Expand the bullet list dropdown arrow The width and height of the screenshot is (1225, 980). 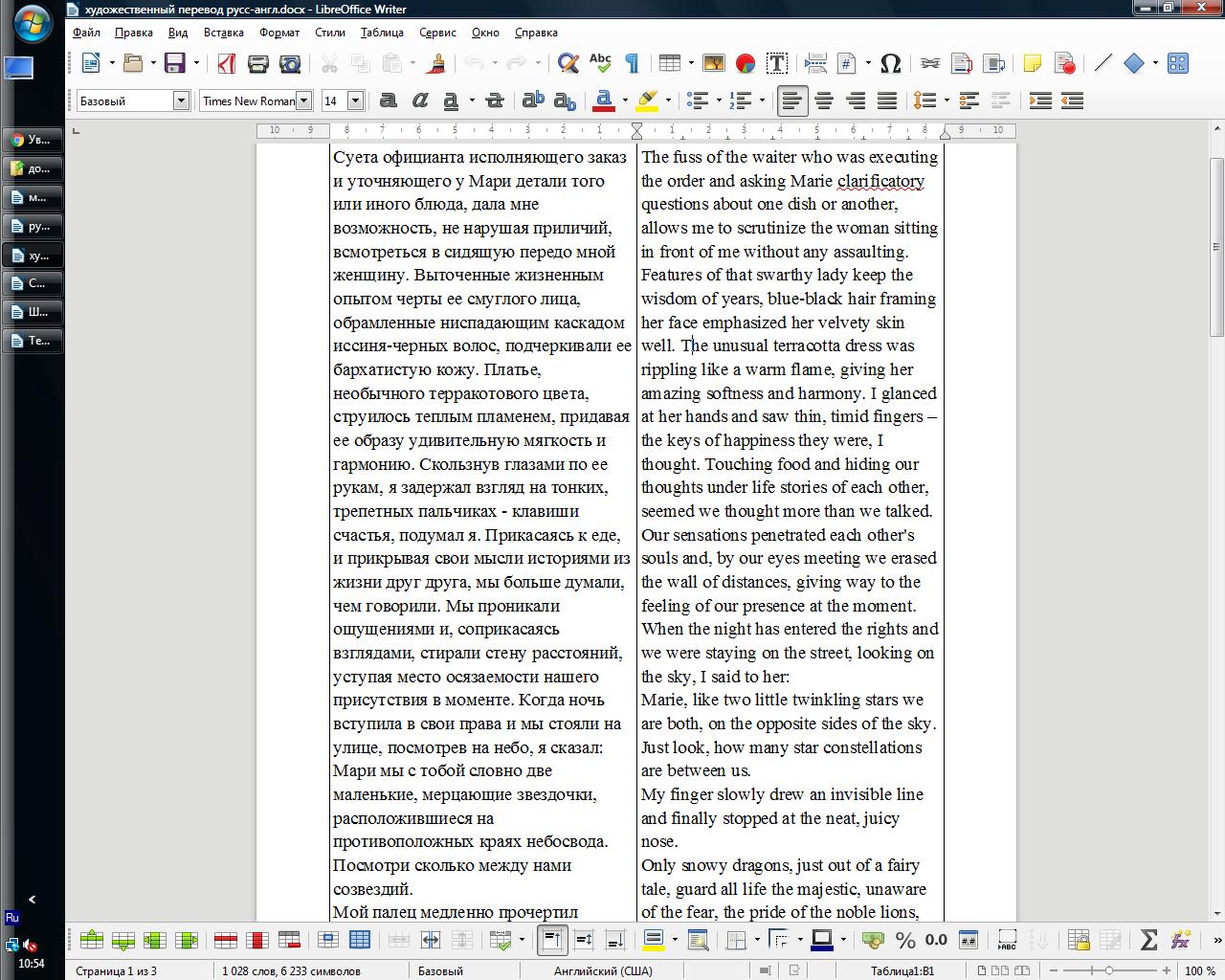coord(719,100)
